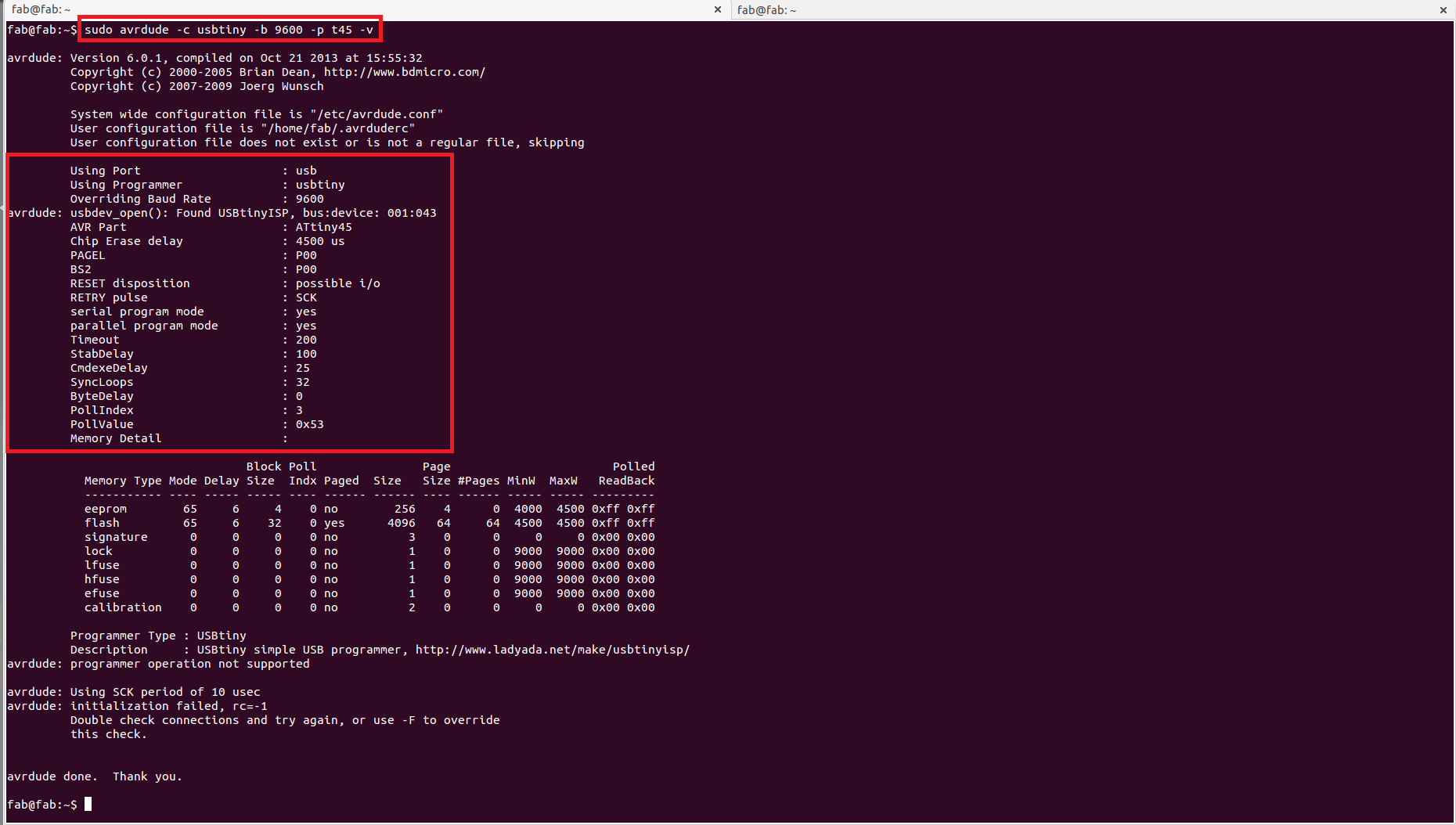
Task: Close the first terminal tab
Action: pyautogui.click(x=717, y=9)
